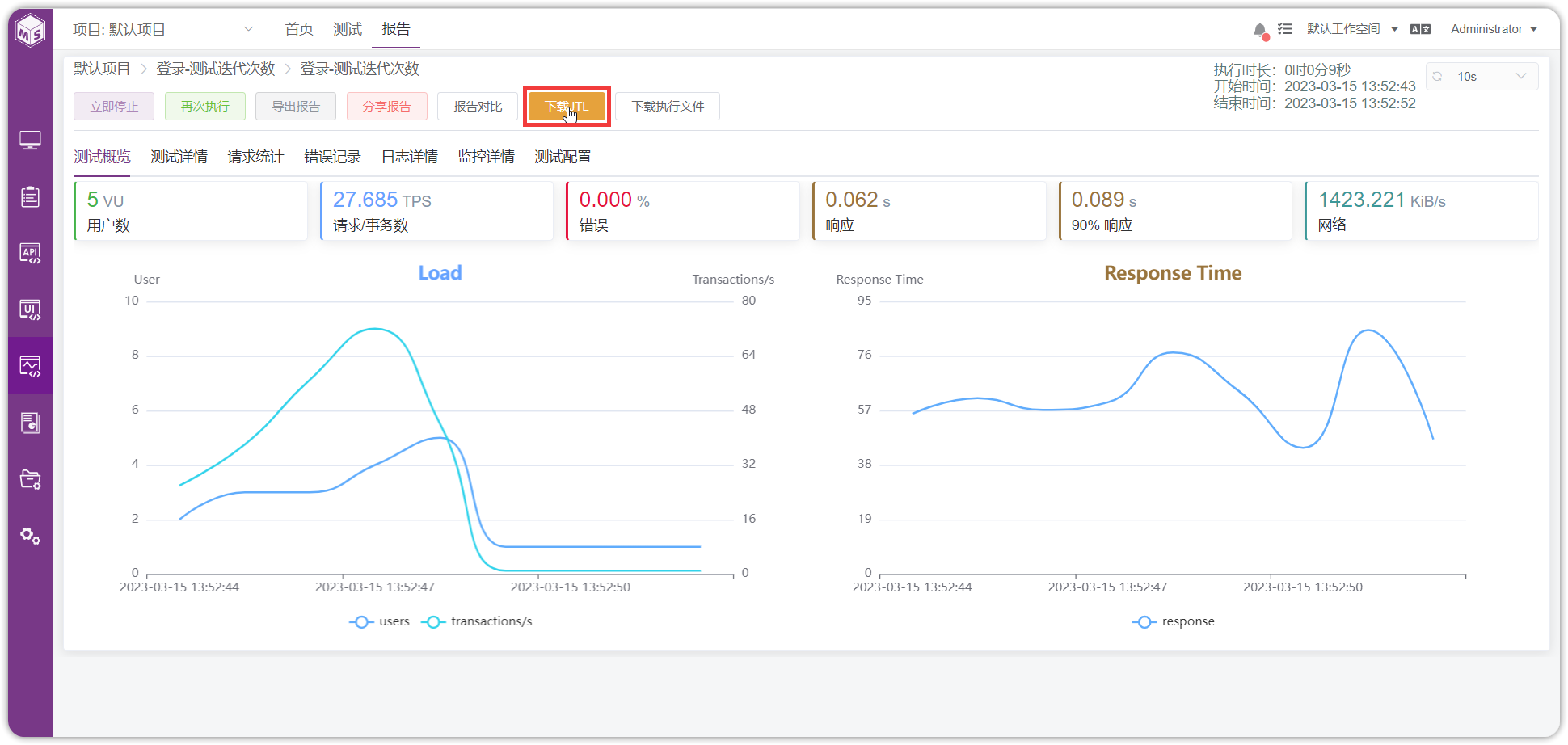Switch to the 测试配置 tab
1568x745 pixels.
click(563, 157)
